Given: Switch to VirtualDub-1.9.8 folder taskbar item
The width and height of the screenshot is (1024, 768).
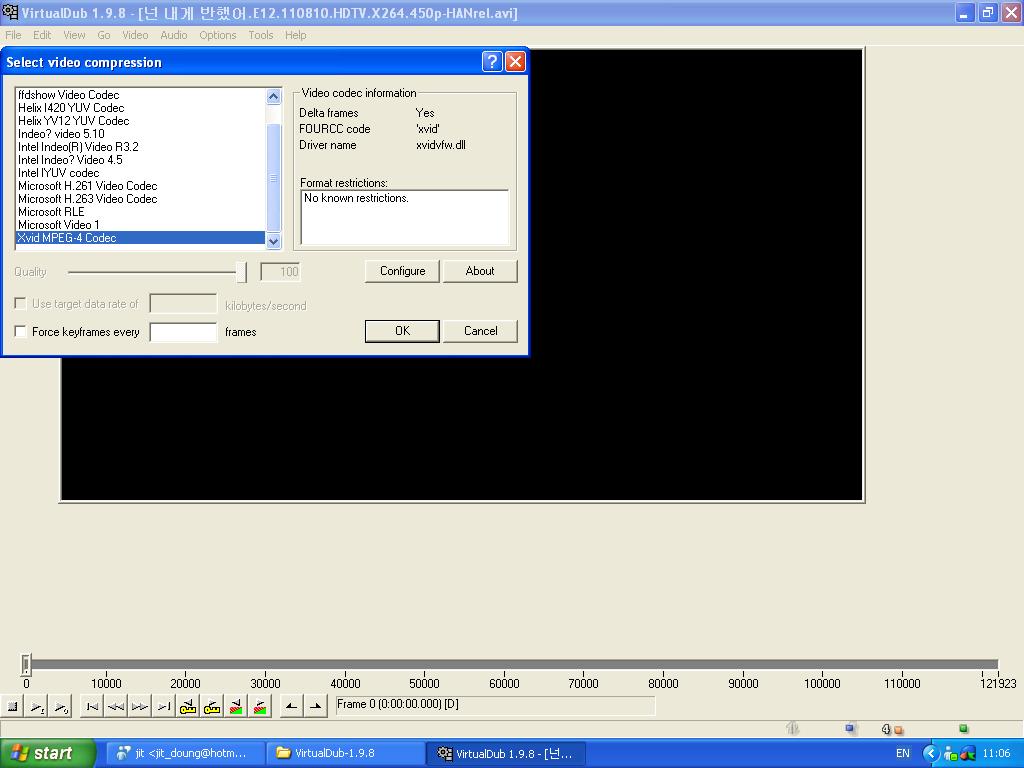Looking at the screenshot, I should [x=345, y=753].
